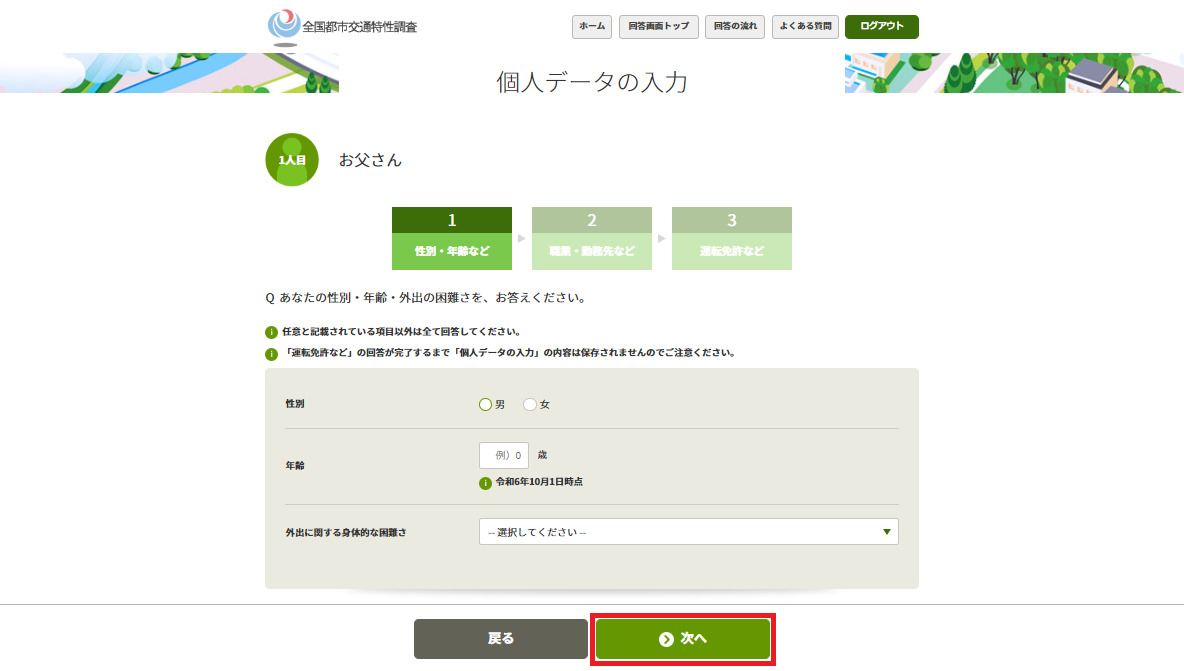Select the 男 radio button

[x=486, y=405]
